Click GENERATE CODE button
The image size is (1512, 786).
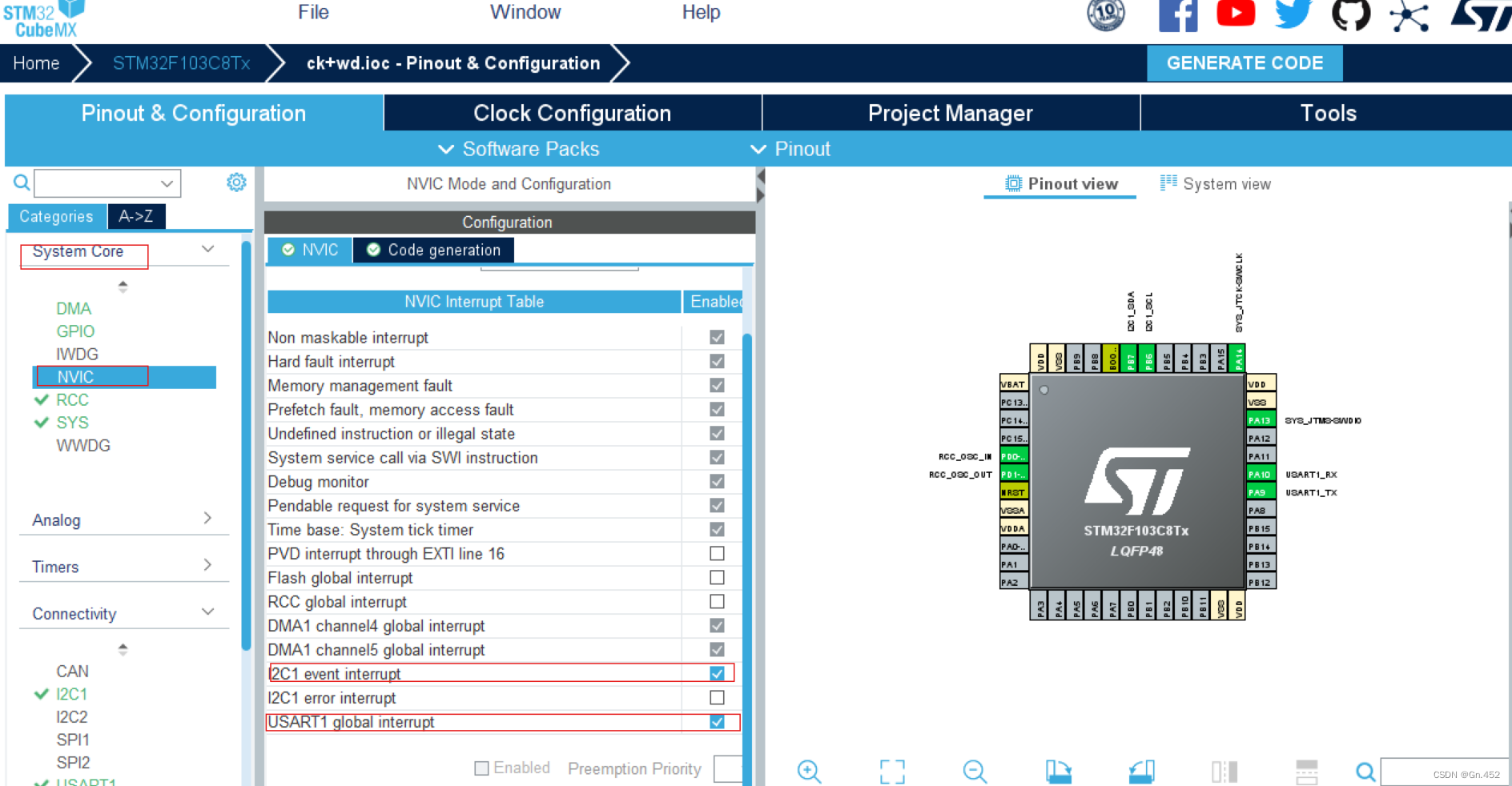click(x=1245, y=63)
